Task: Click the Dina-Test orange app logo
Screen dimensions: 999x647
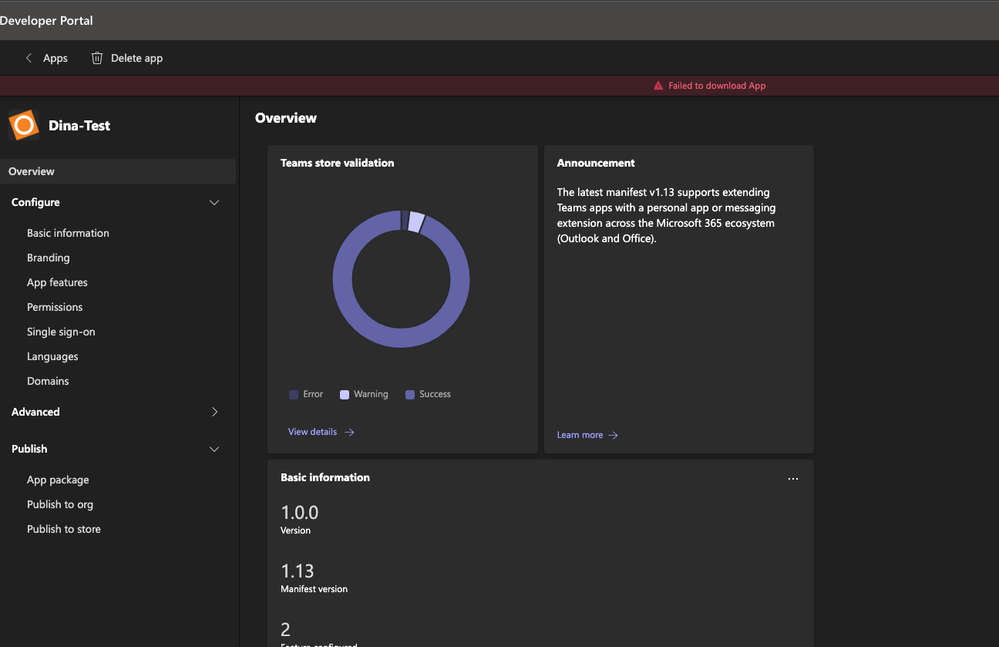Action: point(24,125)
